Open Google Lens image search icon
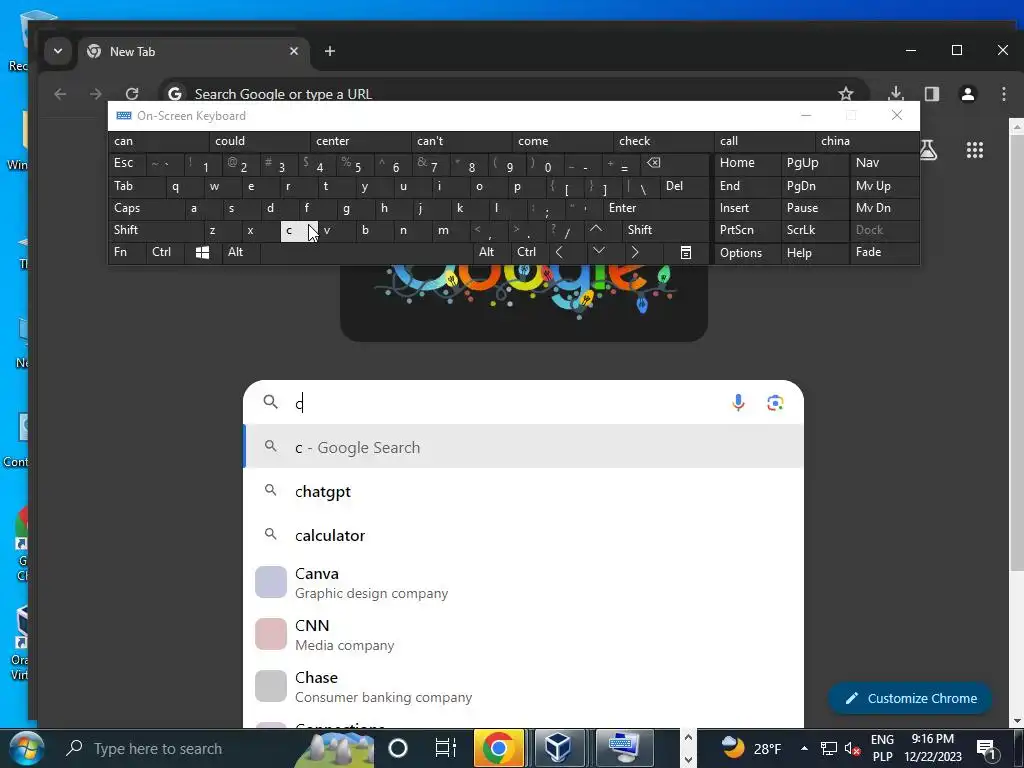Image resolution: width=1024 pixels, height=768 pixels. coord(775,403)
